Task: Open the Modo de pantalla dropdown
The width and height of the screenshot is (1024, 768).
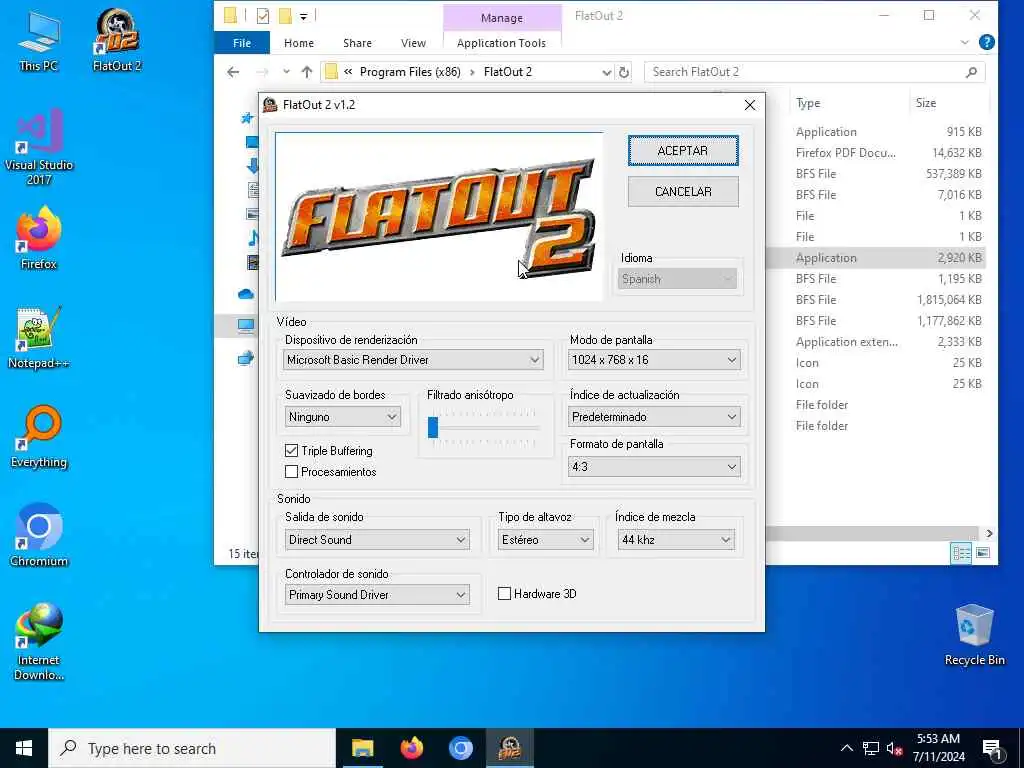Action: (654, 360)
